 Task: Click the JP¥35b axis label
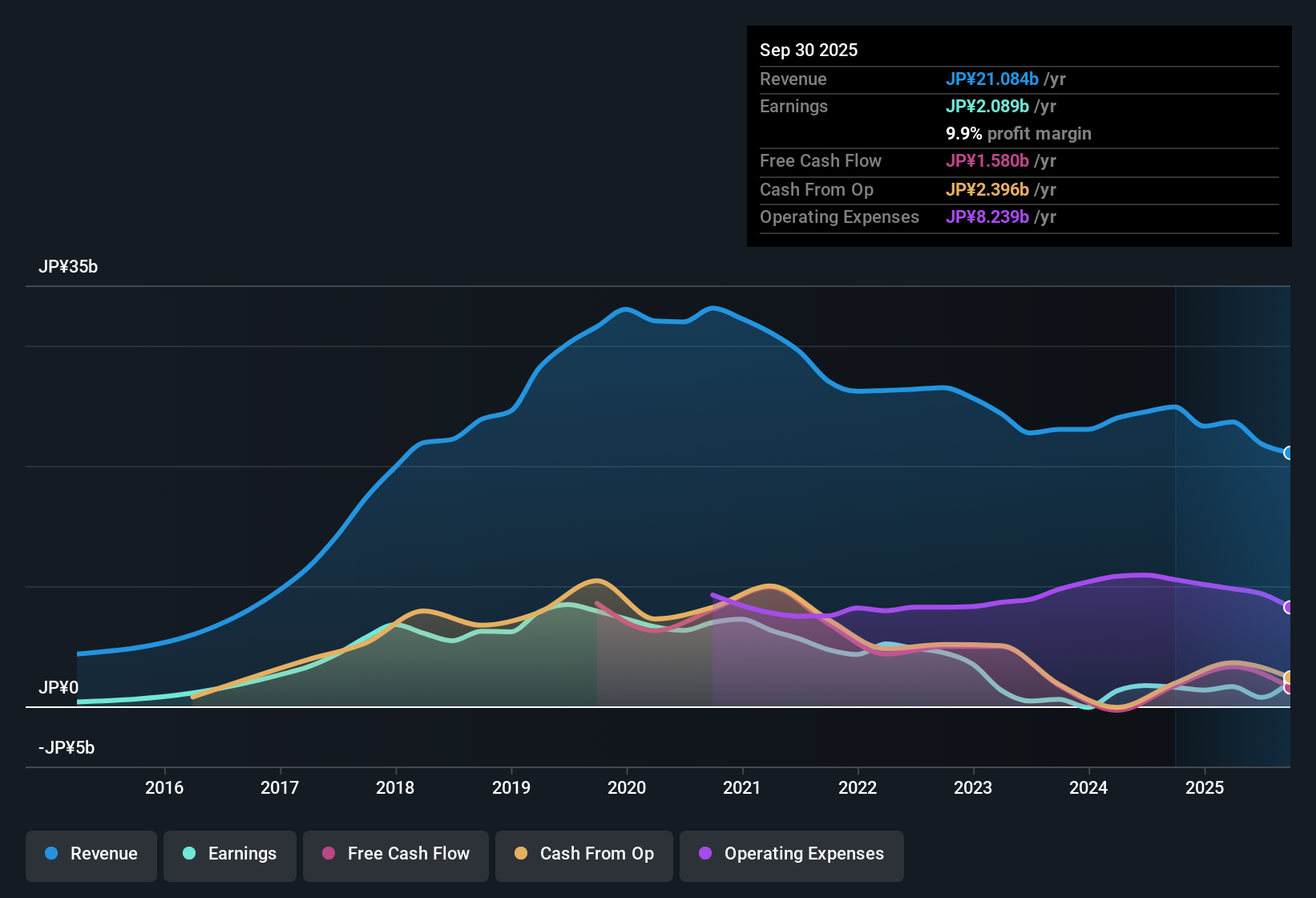tap(69, 267)
